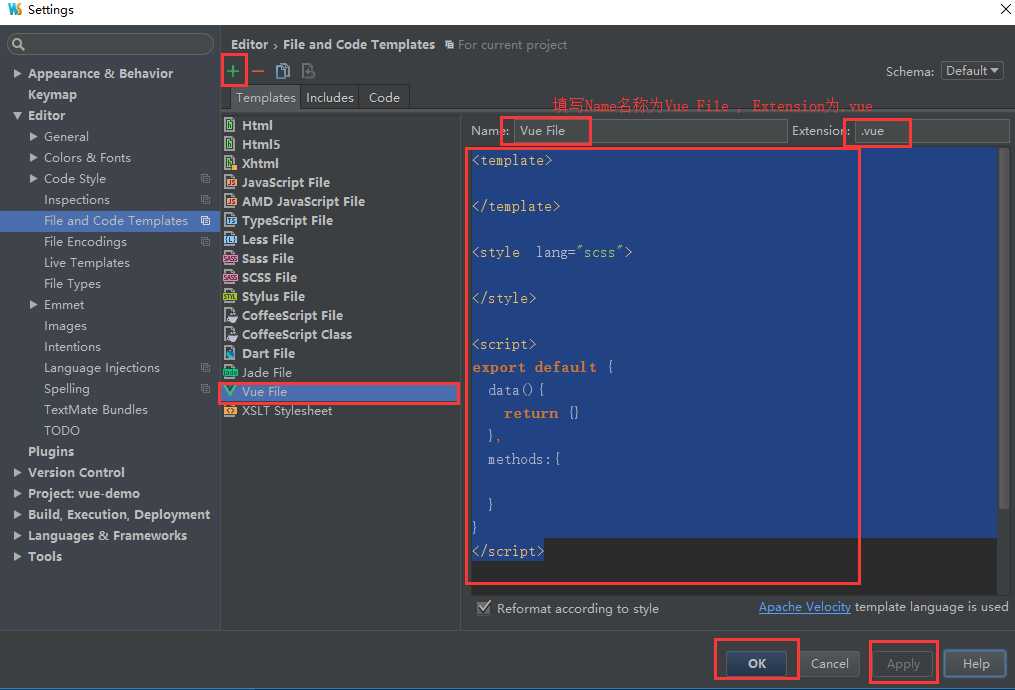Select the Dart File template icon
The width and height of the screenshot is (1015, 690).
(x=230, y=353)
